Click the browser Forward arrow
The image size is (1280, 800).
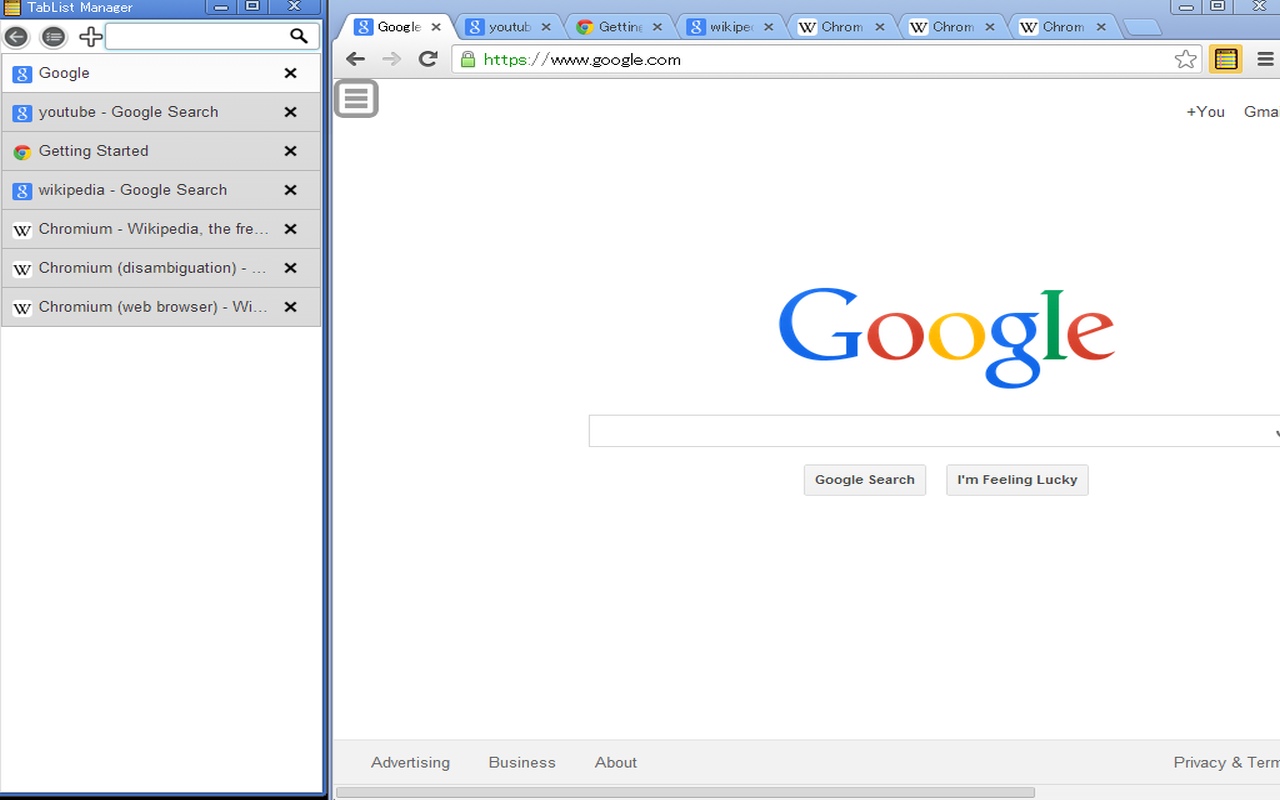(x=391, y=59)
